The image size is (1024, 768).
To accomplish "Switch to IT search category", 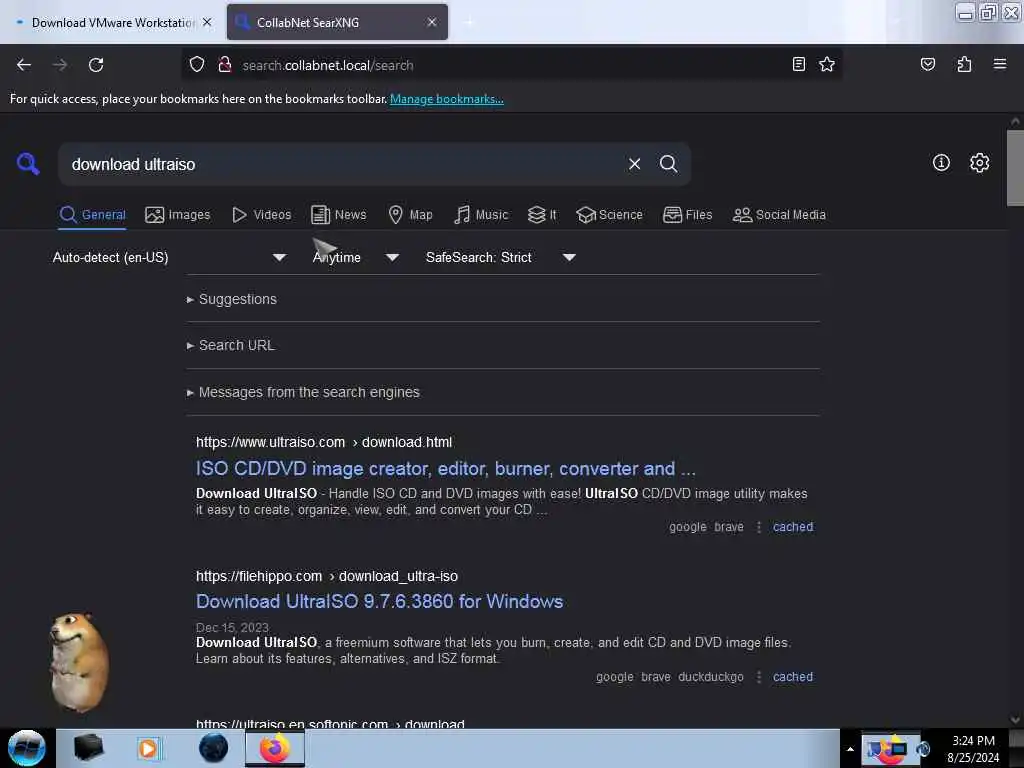I will [542, 215].
